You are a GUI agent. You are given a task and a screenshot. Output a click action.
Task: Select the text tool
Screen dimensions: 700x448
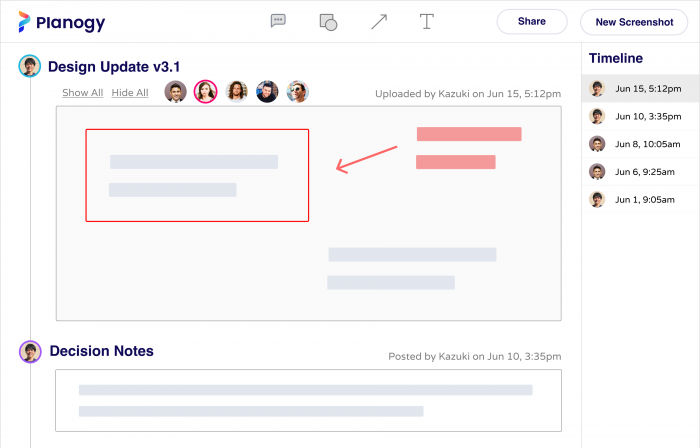point(426,21)
